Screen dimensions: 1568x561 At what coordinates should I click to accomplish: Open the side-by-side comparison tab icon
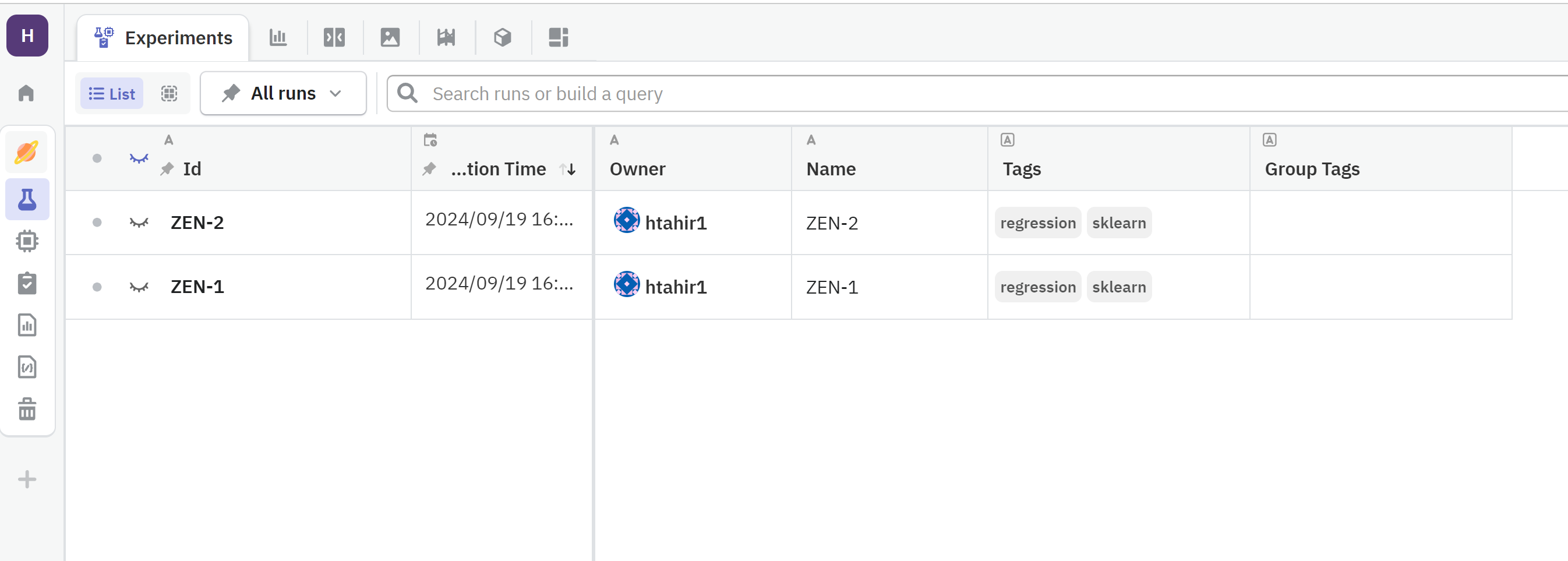pos(334,38)
